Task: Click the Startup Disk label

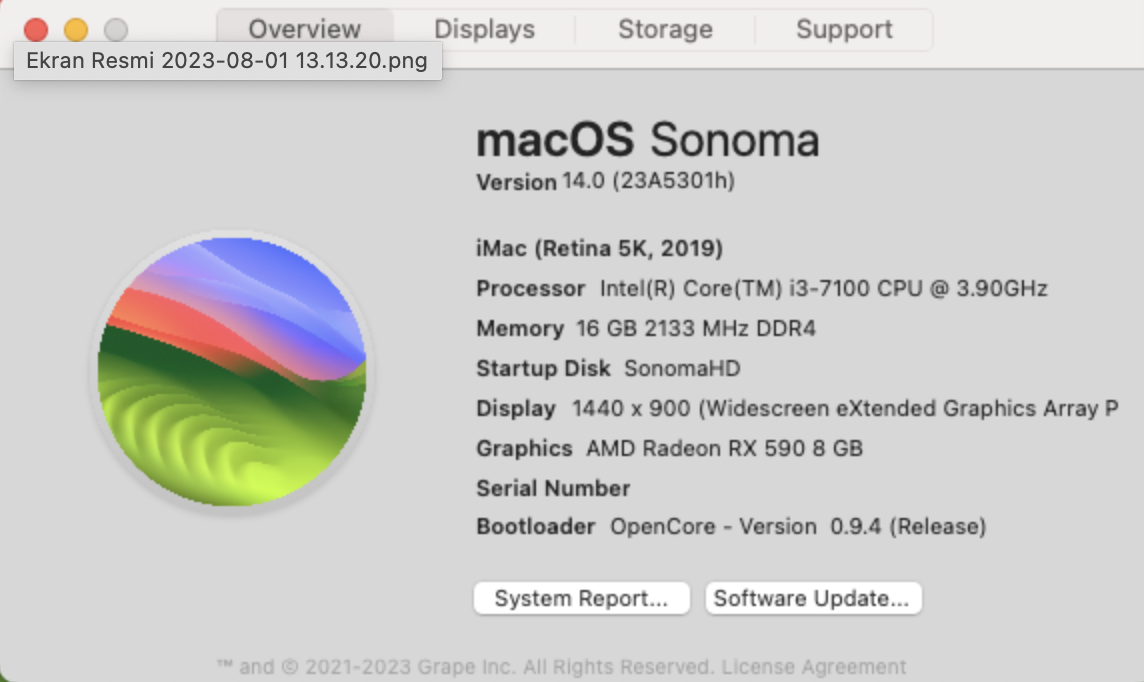Action: click(543, 368)
